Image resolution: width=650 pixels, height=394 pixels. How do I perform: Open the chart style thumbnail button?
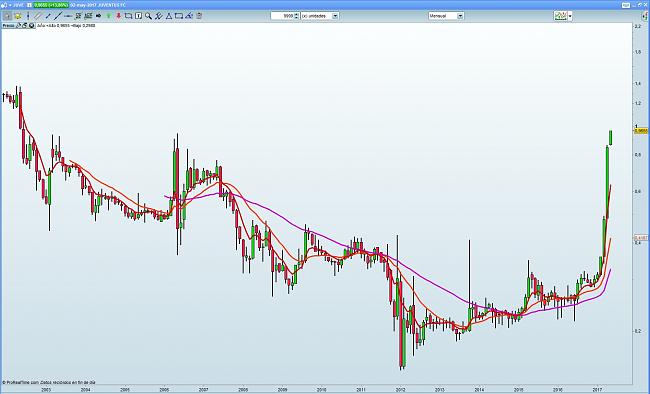[561, 16]
